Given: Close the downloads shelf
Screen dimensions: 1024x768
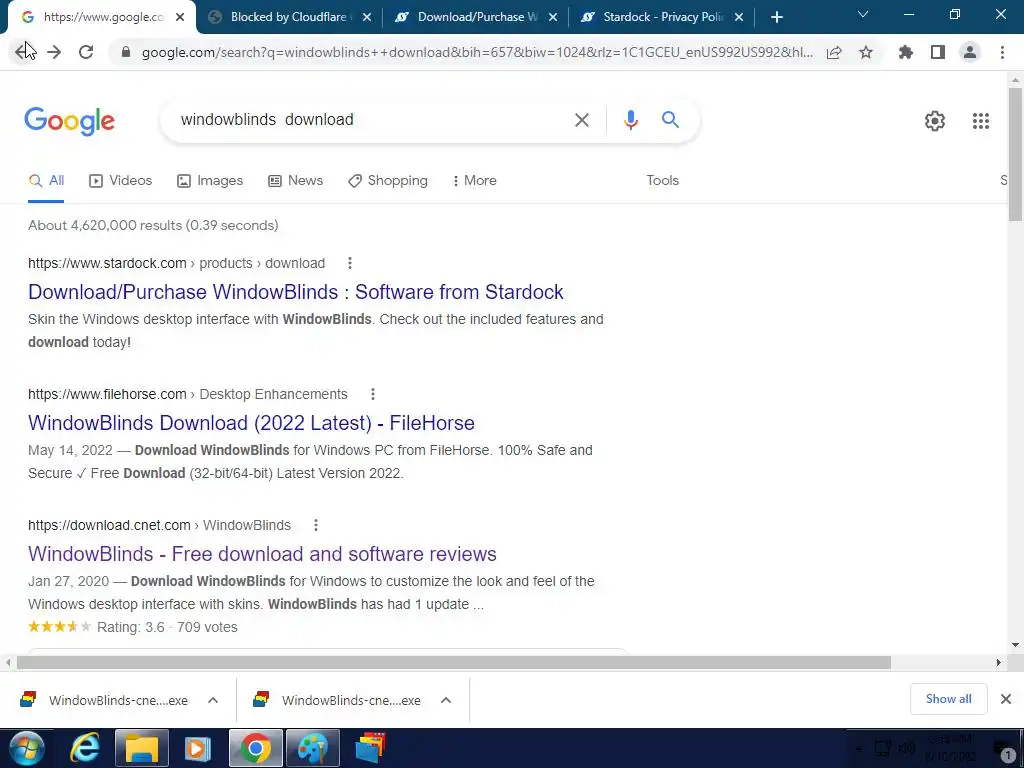Looking at the screenshot, I should [x=1006, y=699].
